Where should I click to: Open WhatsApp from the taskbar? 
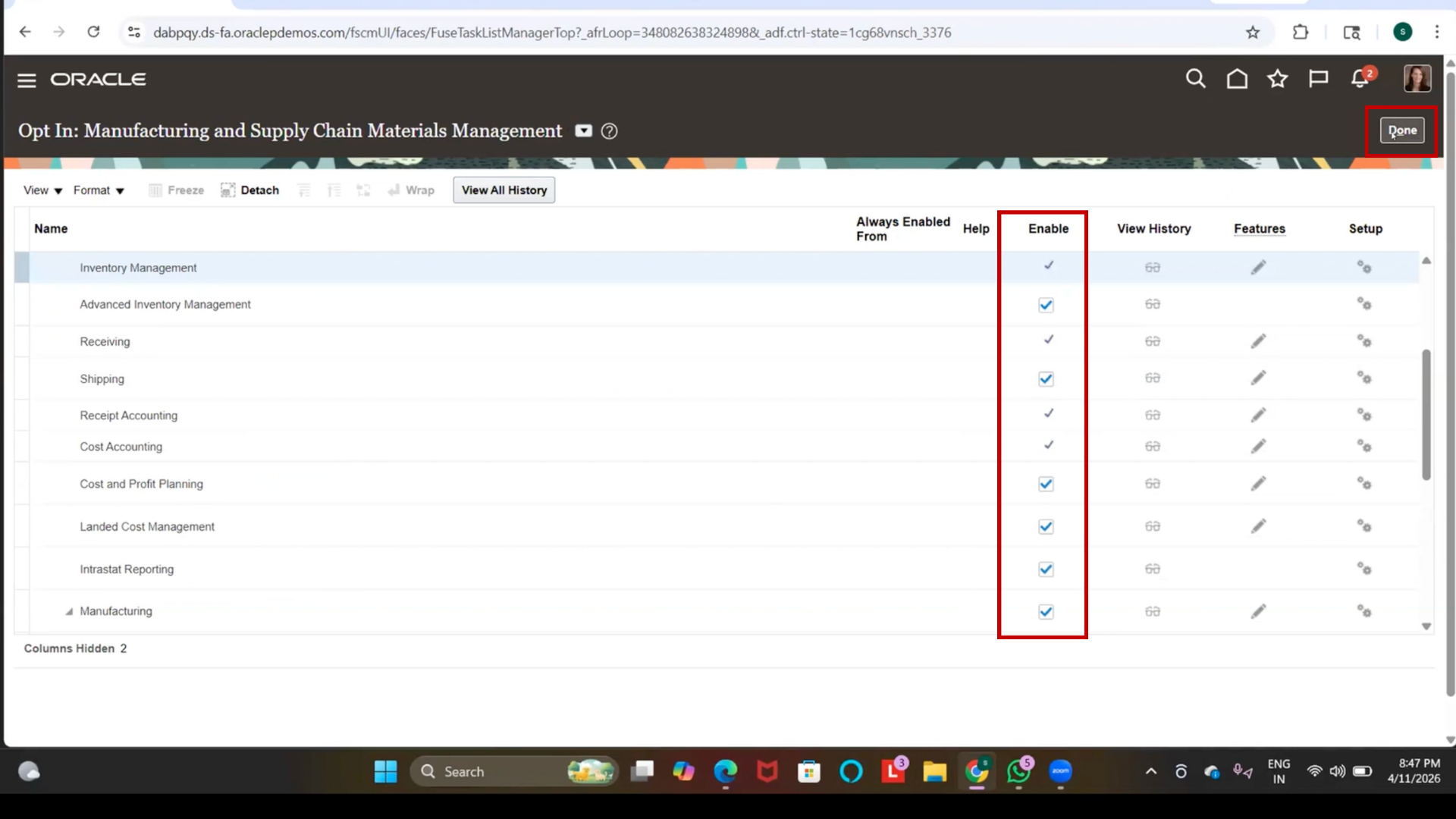pyautogui.click(x=1018, y=772)
